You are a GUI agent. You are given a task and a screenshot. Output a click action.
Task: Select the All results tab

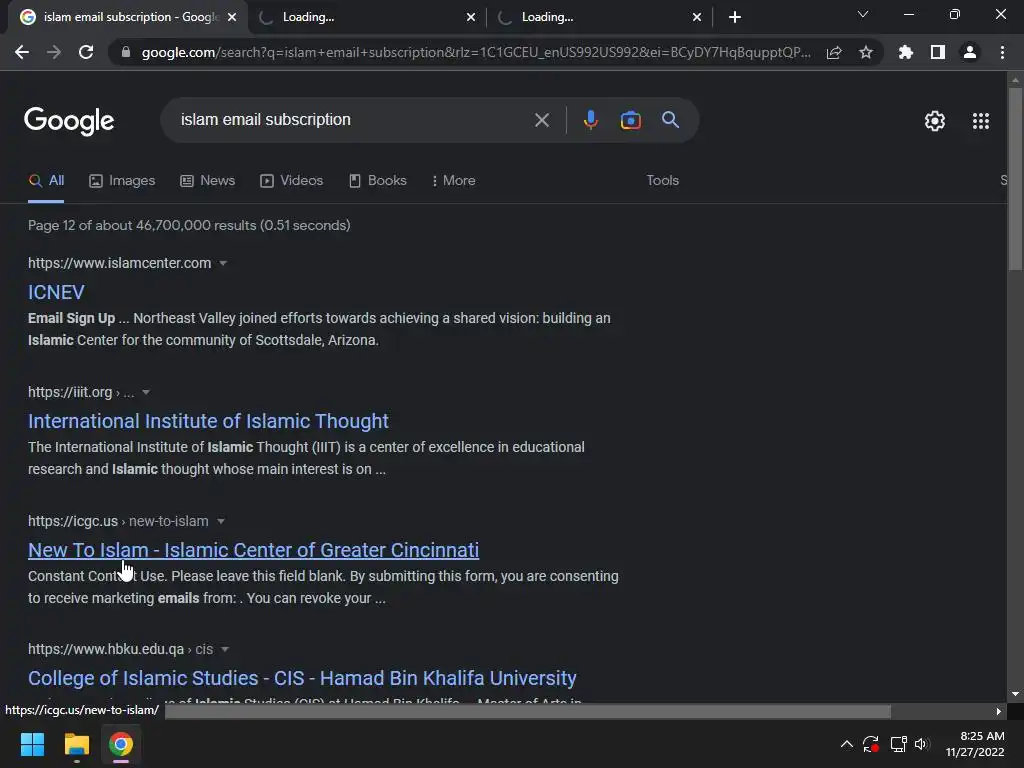point(46,180)
